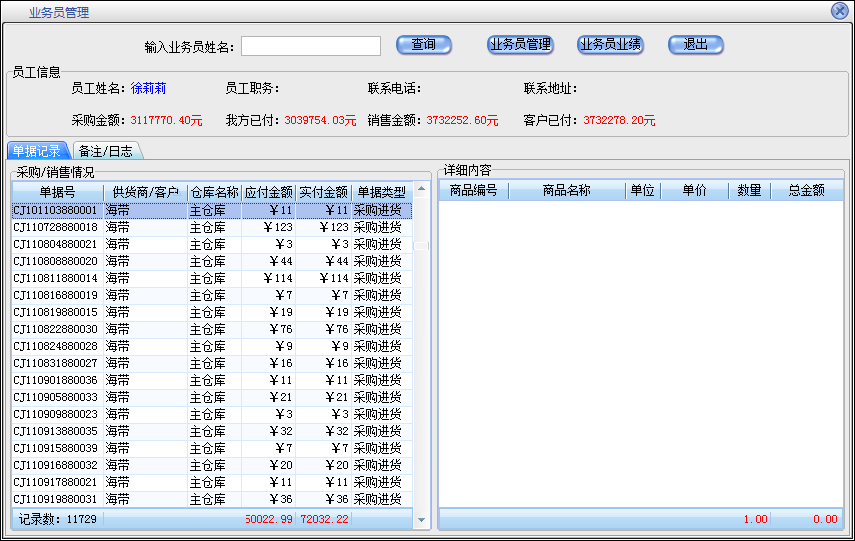Screen dimensions: 855x541
Task: Close the 业务员管理 window
Action: [x=840, y=11]
